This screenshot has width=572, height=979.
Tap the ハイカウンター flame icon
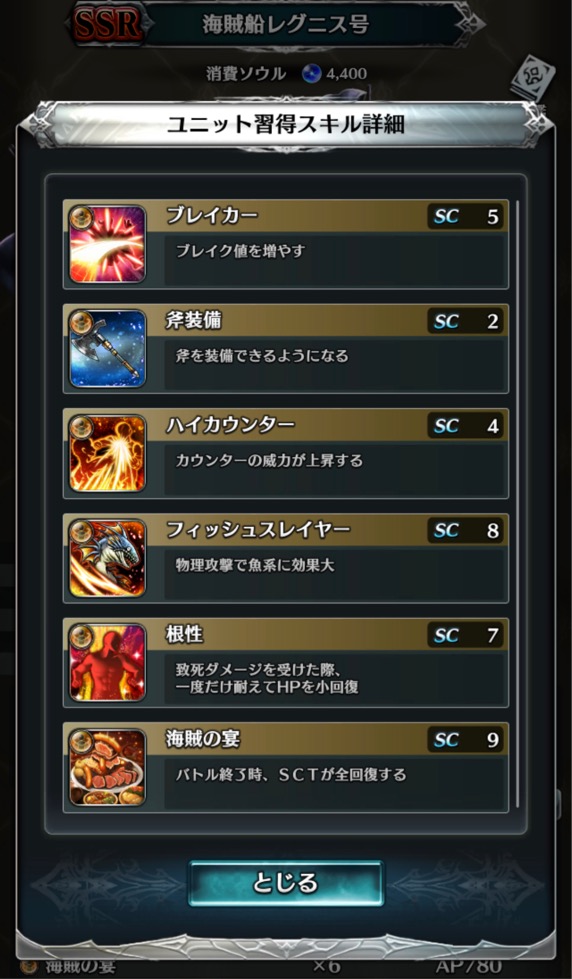[107, 453]
